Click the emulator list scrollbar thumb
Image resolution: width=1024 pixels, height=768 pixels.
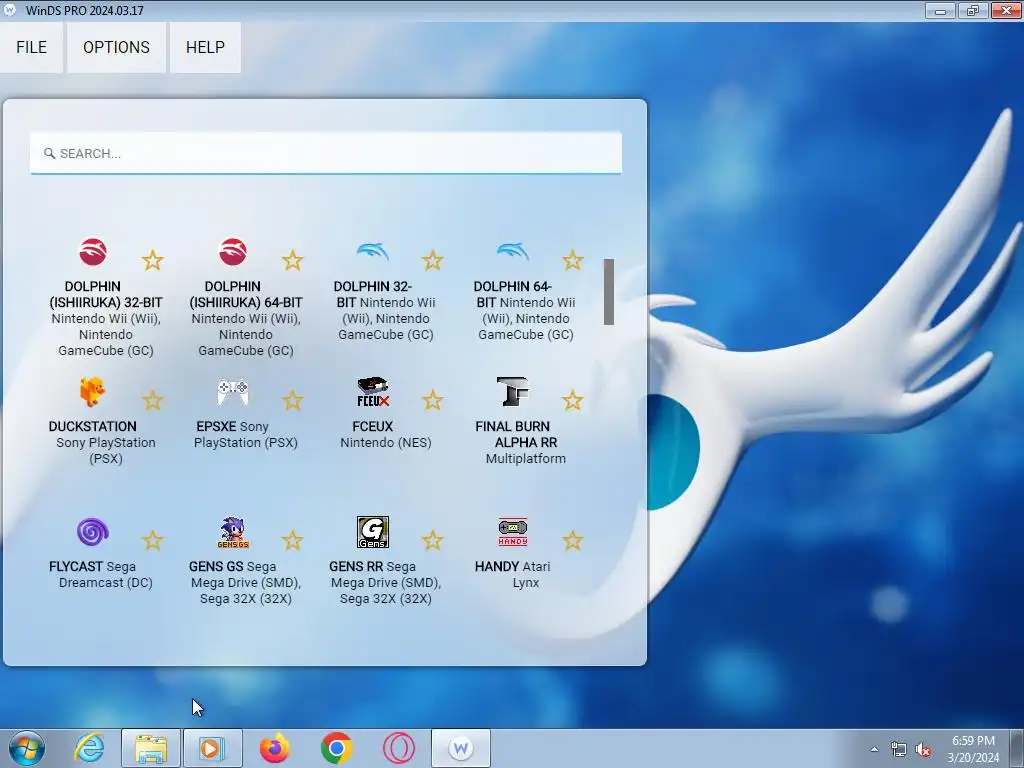point(609,291)
